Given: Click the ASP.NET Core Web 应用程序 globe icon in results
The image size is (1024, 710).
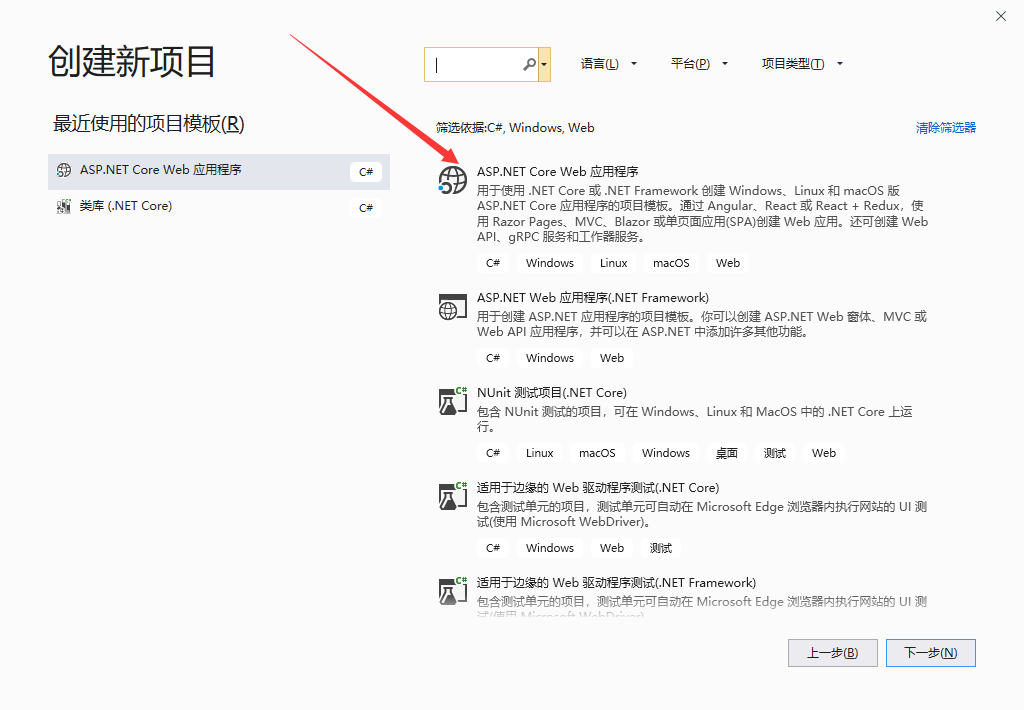Looking at the screenshot, I should tap(453, 180).
